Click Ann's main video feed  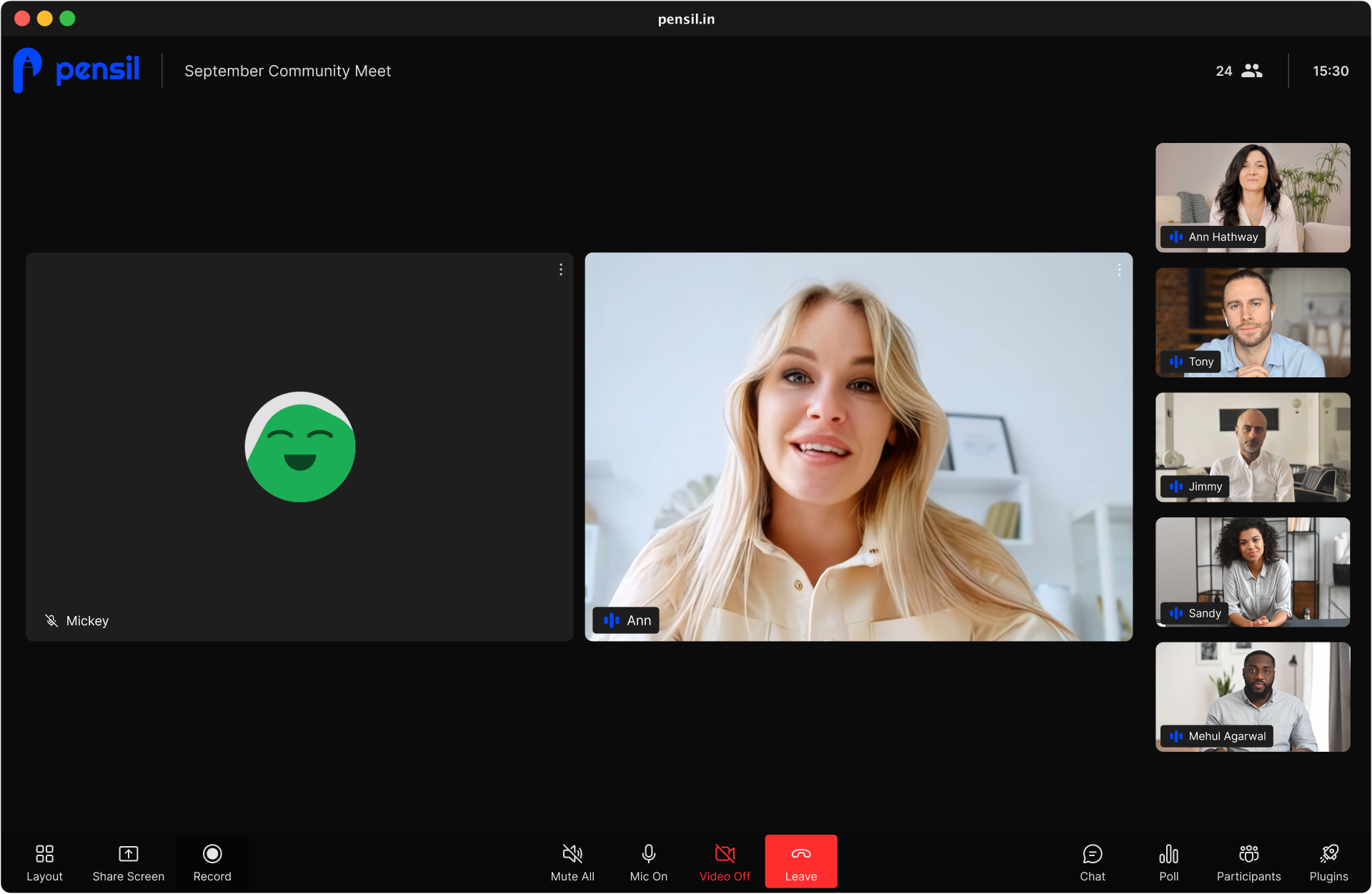pos(859,447)
